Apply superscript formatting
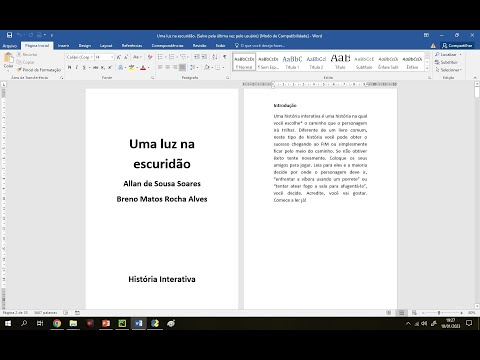Screen dimensions: 480x360 (x=110, y=67)
